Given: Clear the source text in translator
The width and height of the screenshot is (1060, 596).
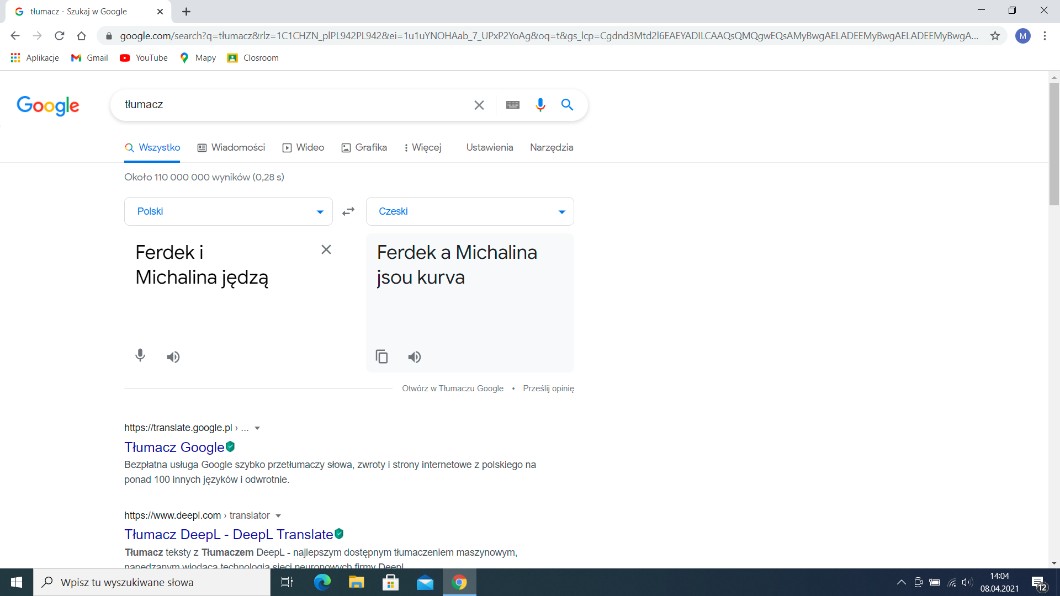Looking at the screenshot, I should pos(326,250).
